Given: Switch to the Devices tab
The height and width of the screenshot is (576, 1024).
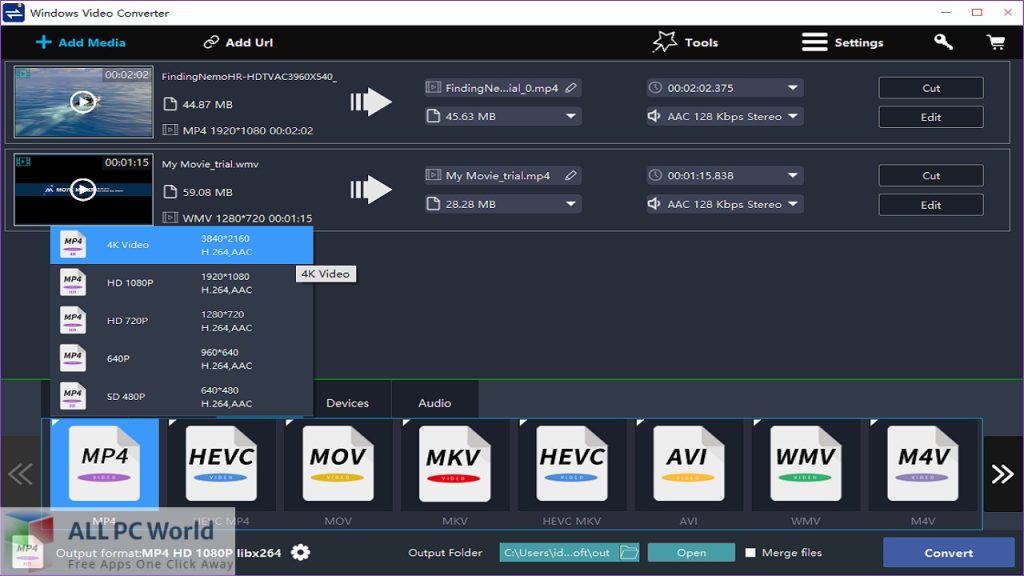Looking at the screenshot, I should [347, 403].
